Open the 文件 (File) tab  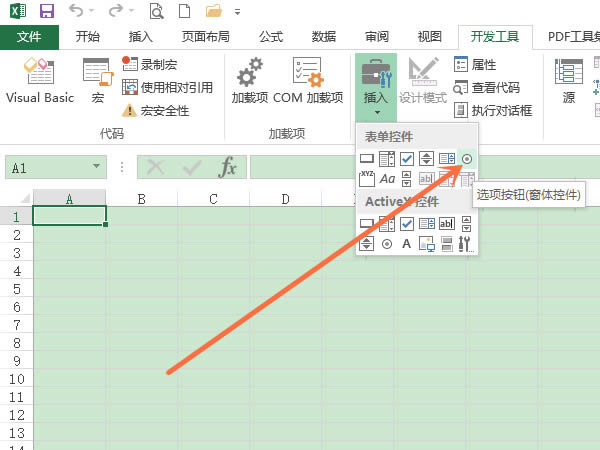point(29,37)
